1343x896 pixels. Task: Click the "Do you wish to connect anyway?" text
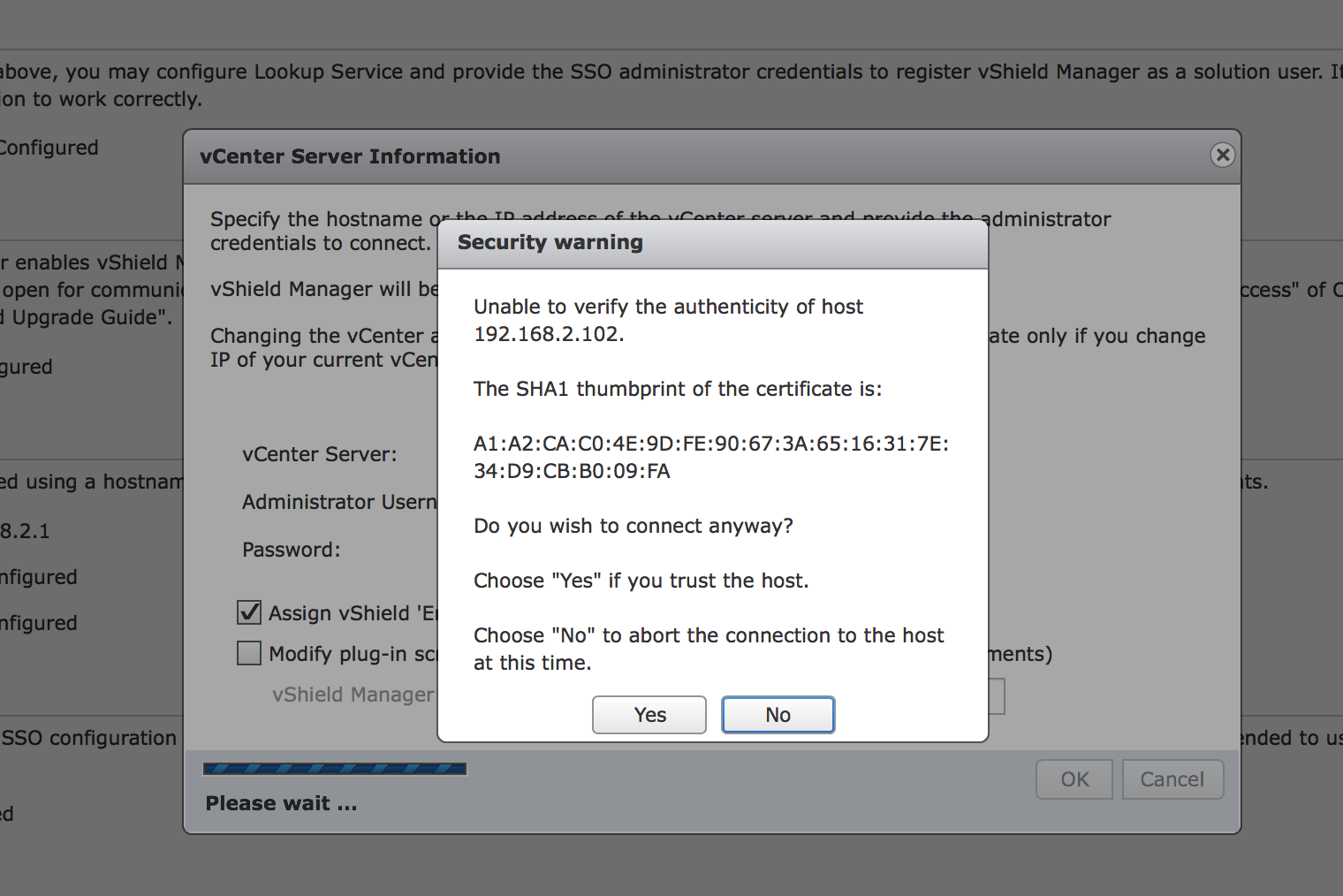click(x=634, y=526)
